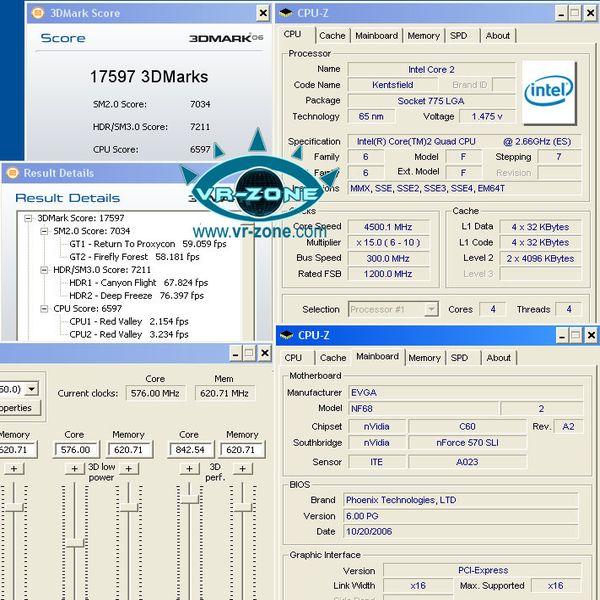Click the bottom CPU-Z window chip icon
Image resolution: width=600 pixels, height=600 pixels.
tap(287, 336)
